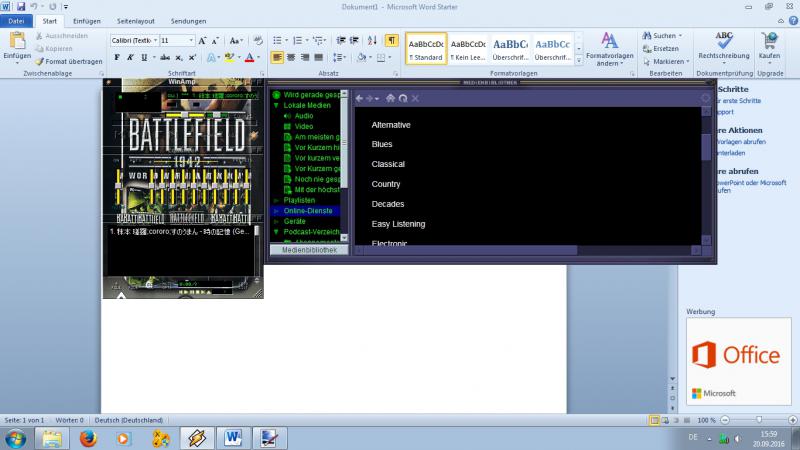Viewport: 800px width, 450px height.
Task: Right-align the paragraph
Action: point(305,58)
